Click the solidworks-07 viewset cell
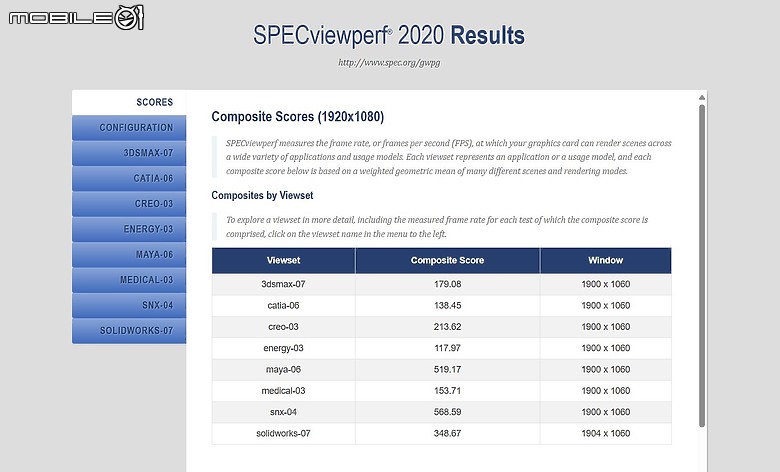The width and height of the screenshot is (780, 472). click(284, 434)
